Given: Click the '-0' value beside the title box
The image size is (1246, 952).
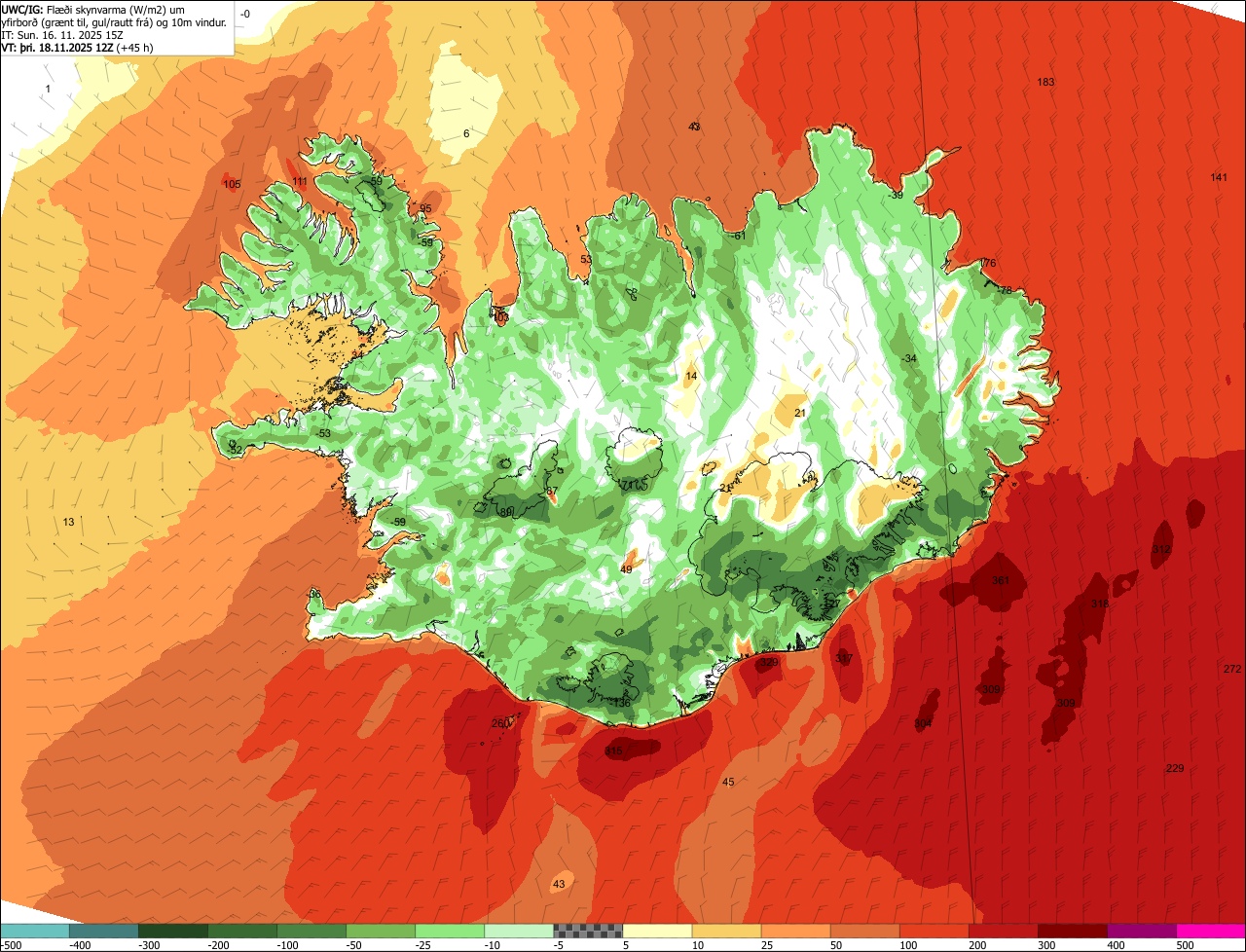Looking at the screenshot, I should coord(244,14).
